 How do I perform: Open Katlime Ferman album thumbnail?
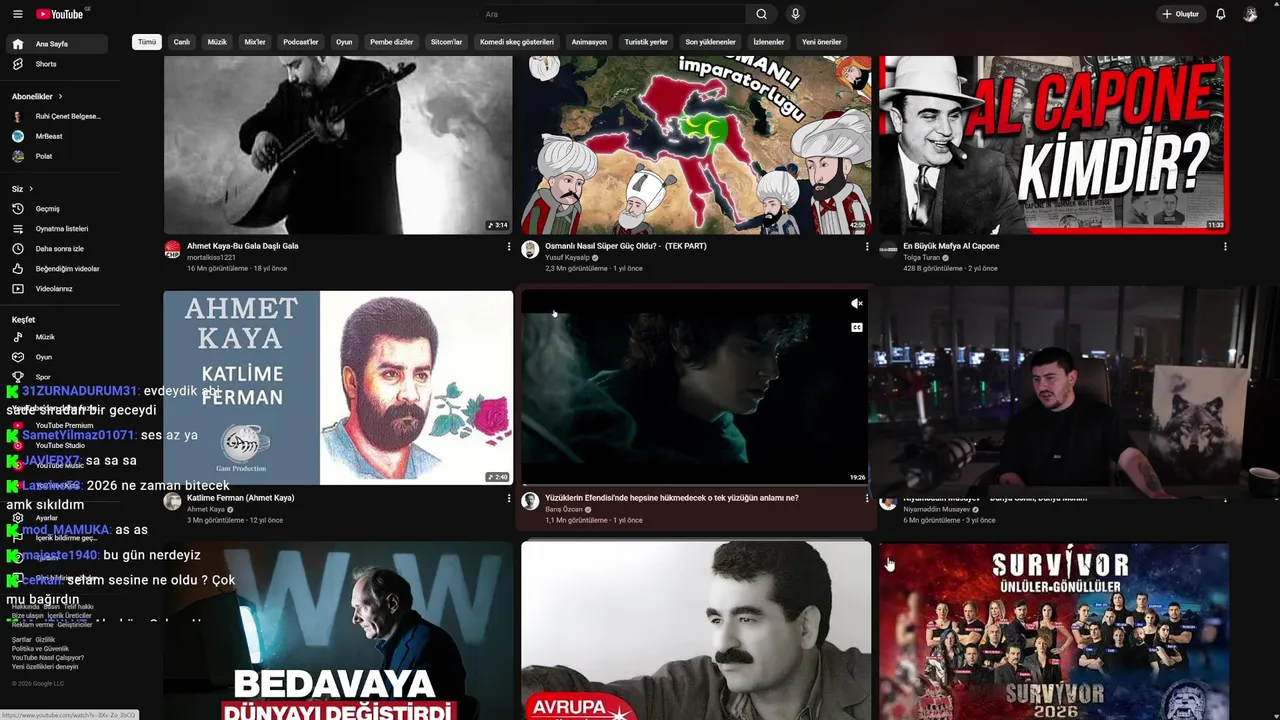point(338,388)
